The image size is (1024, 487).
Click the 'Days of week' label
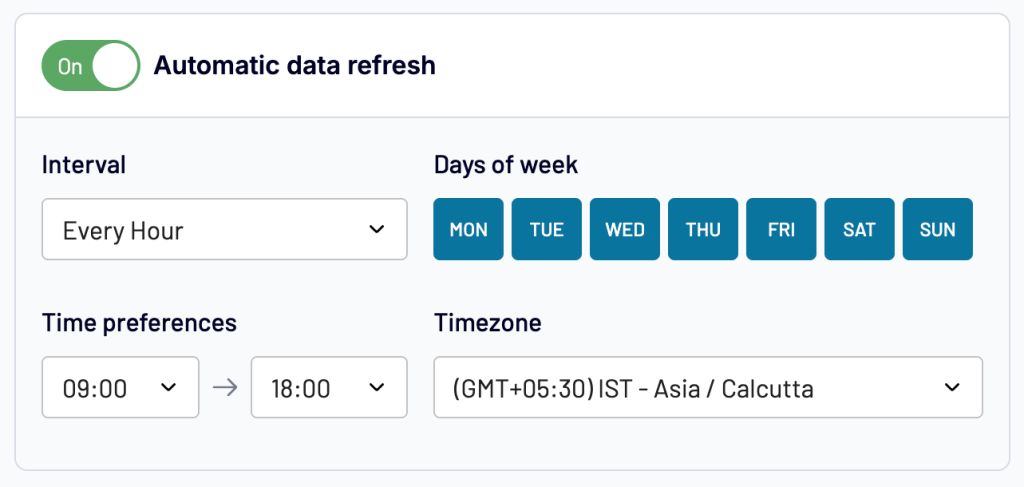(506, 165)
